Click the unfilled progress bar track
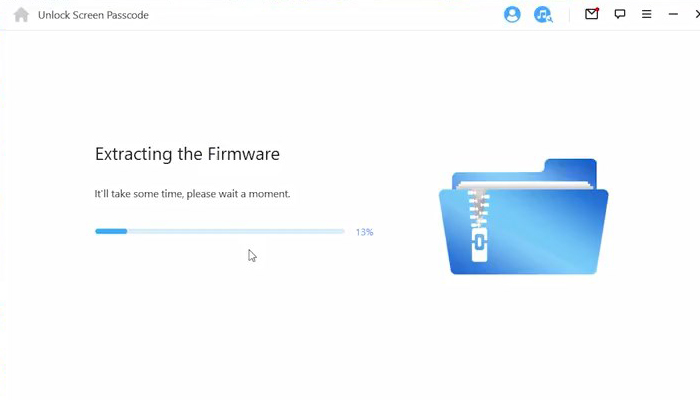 pyautogui.click(x=236, y=231)
